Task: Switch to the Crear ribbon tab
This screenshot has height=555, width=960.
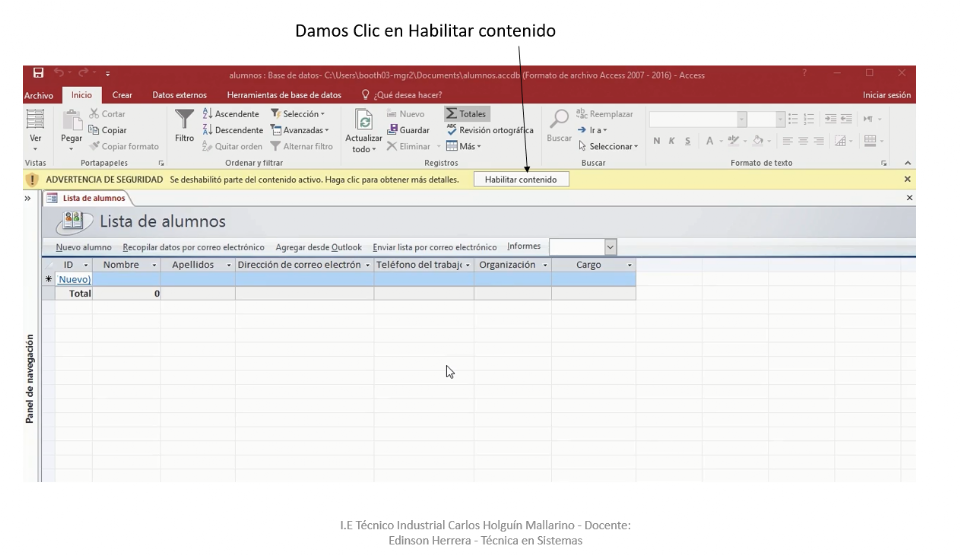Action: click(122, 95)
